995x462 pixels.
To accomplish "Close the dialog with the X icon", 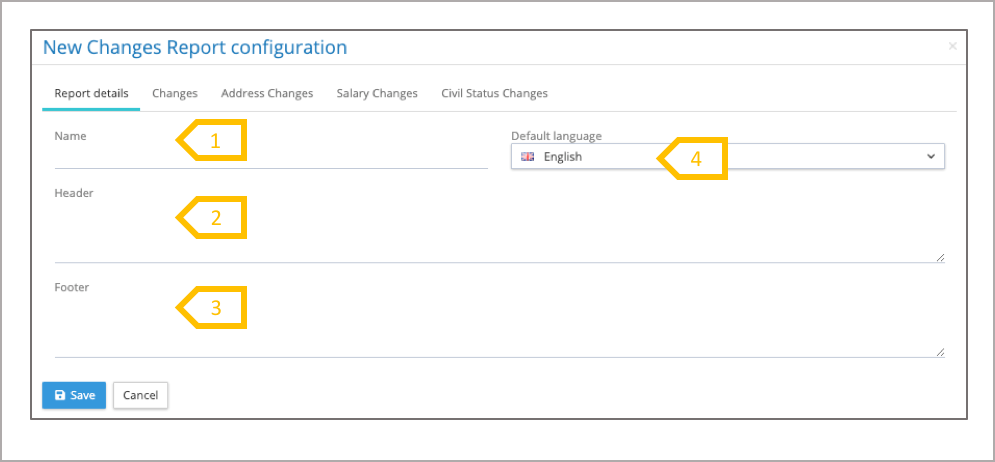I will click(952, 46).
